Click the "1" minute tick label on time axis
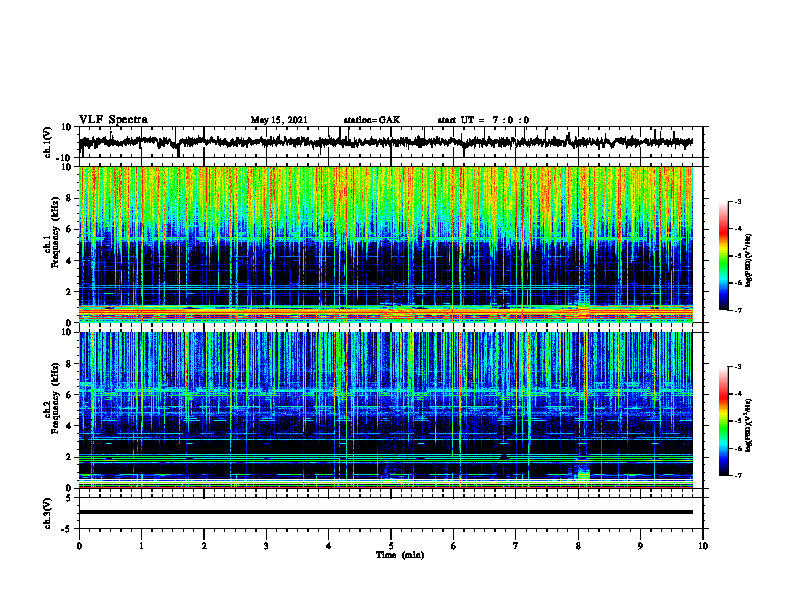The width and height of the screenshot is (792, 612). tap(141, 546)
